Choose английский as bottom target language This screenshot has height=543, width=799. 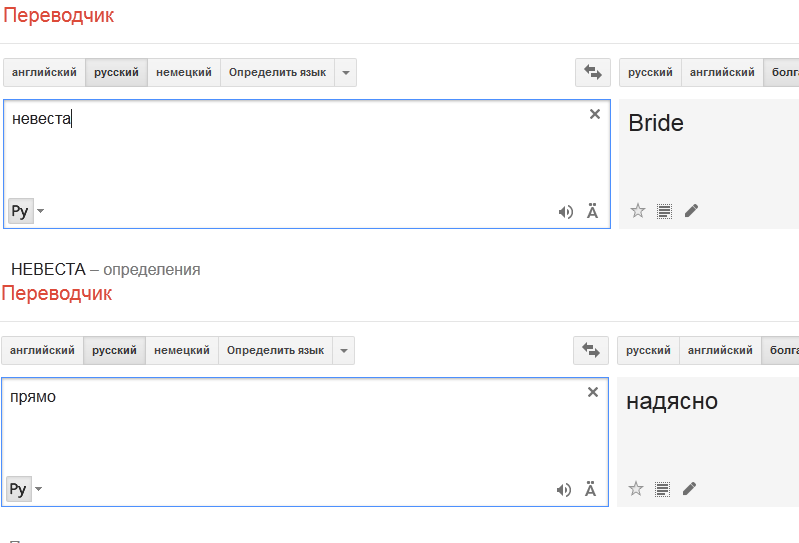(720, 350)
